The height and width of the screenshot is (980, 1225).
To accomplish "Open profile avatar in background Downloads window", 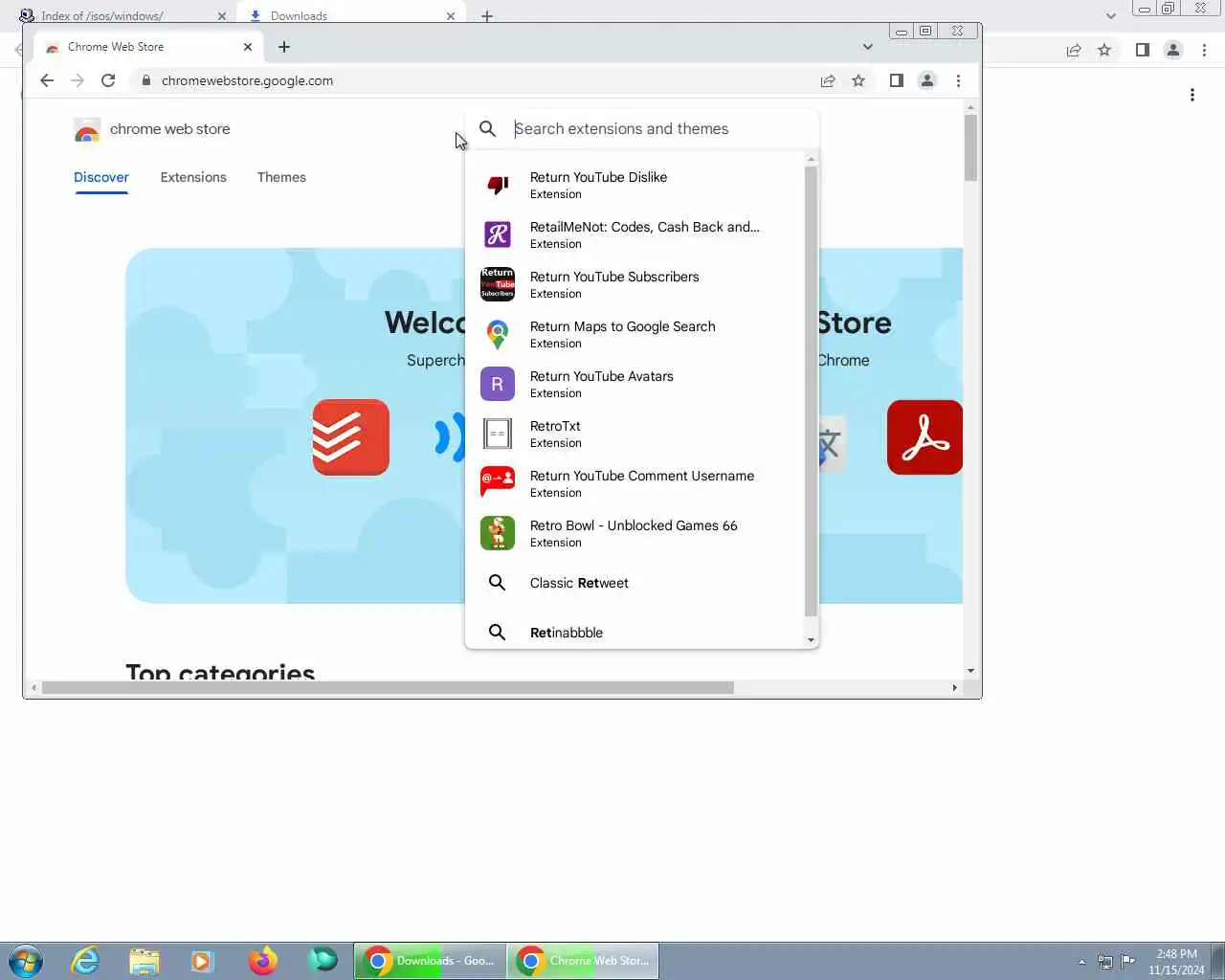I will [1173, 50].
